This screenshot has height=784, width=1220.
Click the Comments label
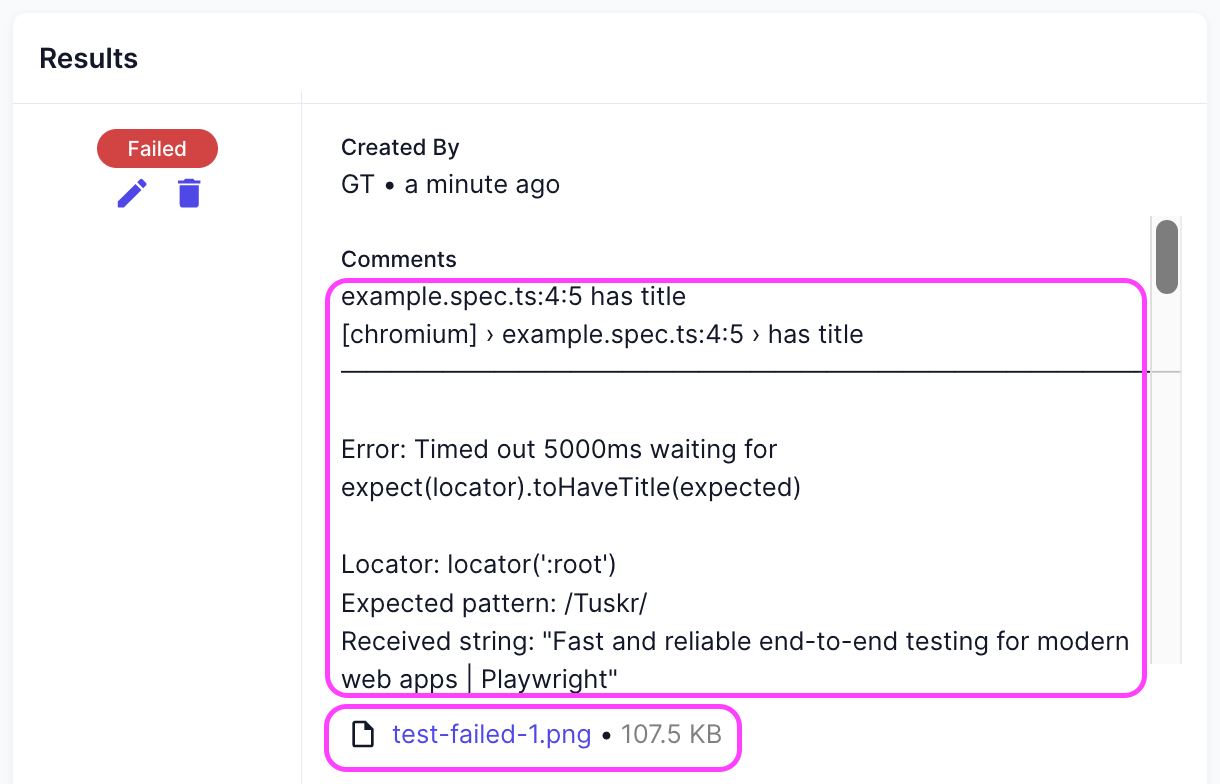(x=398, y=260)
